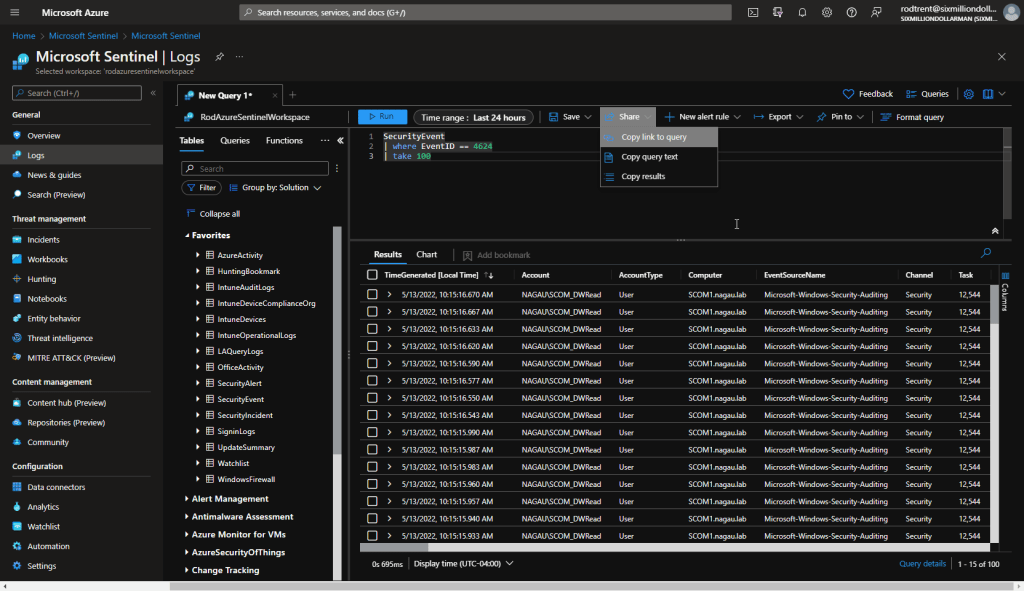This screenshot has height=591, width=1024.
Task: Check the row with time 10:15:15.933 AM
Action: [x=372, y=535]
